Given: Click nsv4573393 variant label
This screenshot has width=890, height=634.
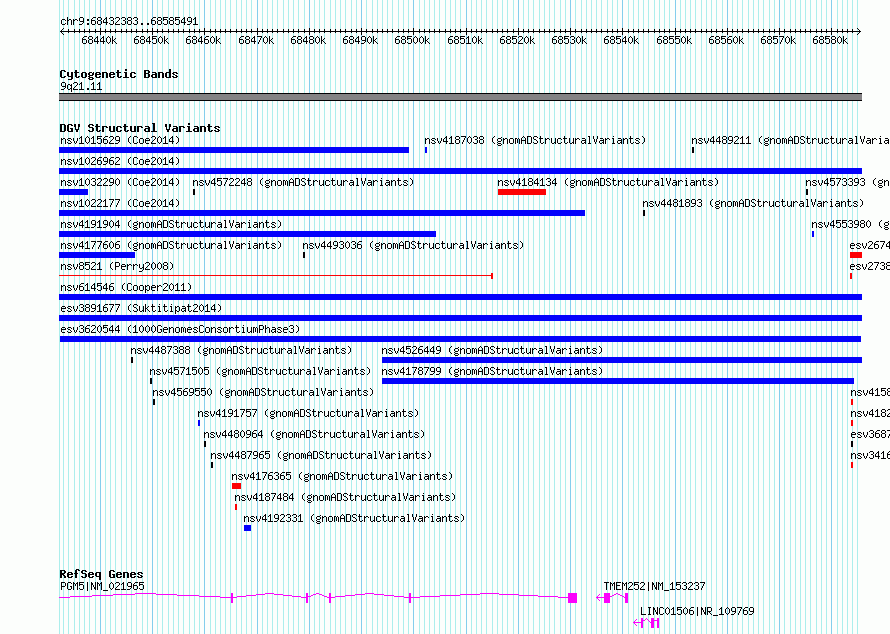Looking at the screenshot, I should pyautogui.click(x=847, y=182).
